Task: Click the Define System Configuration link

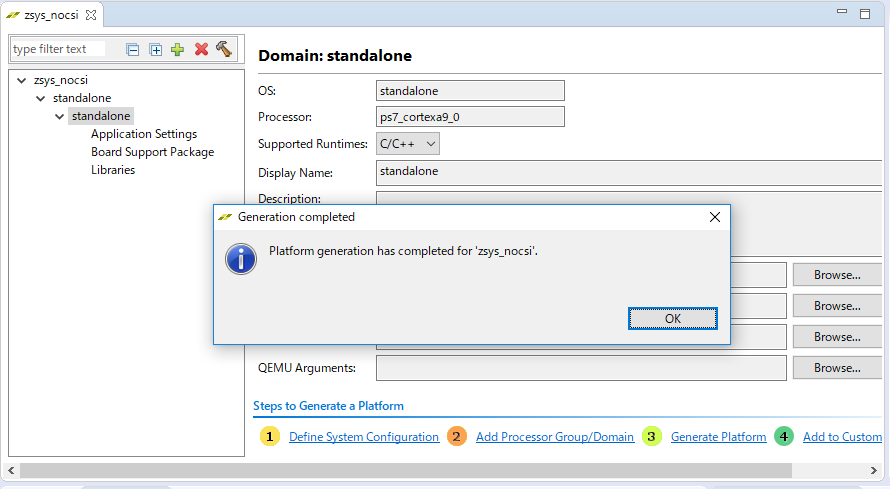Action: point(364,437)
